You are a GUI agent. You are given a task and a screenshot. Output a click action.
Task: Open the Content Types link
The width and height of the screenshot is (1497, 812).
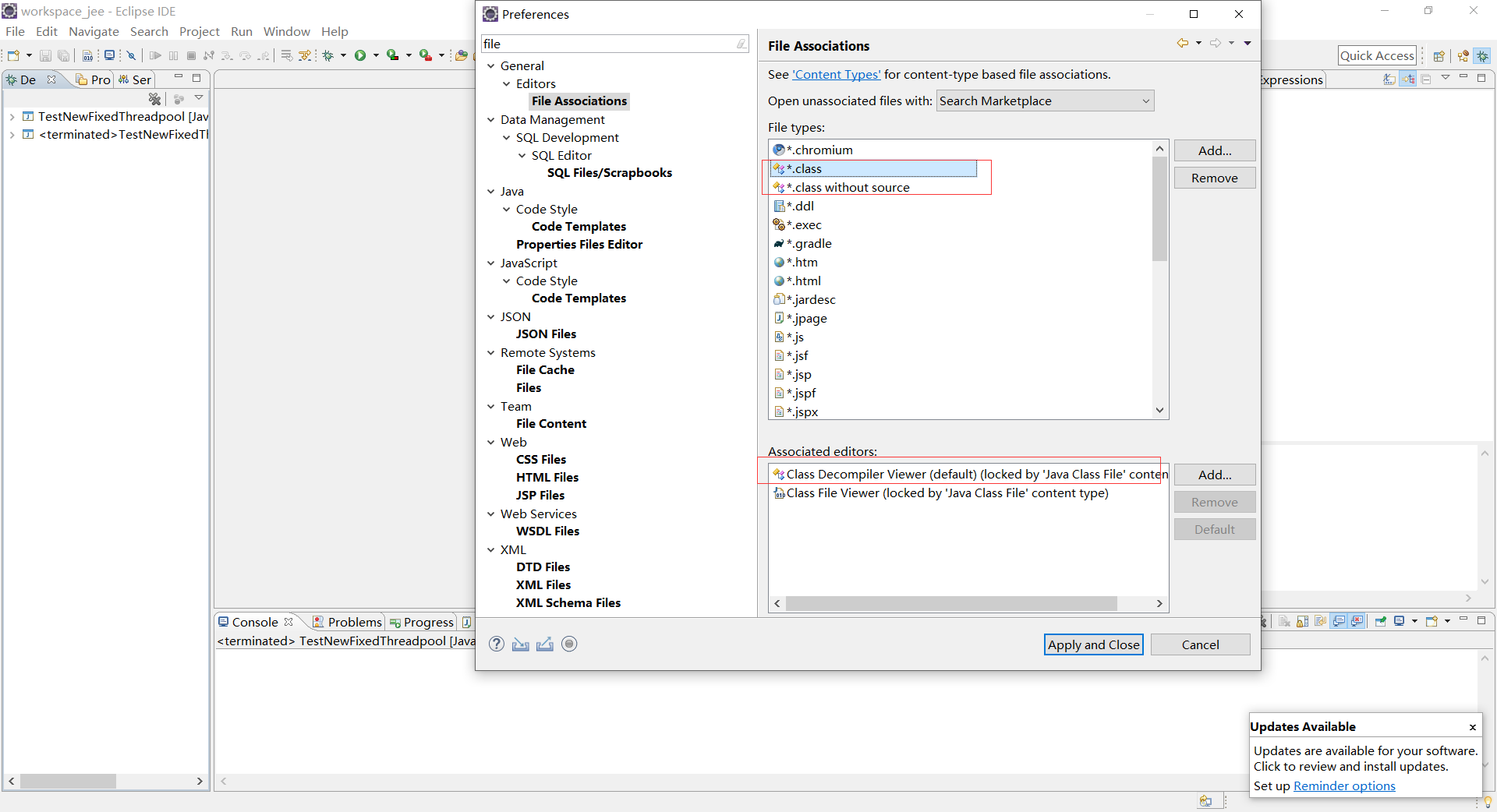pos(836,74)
